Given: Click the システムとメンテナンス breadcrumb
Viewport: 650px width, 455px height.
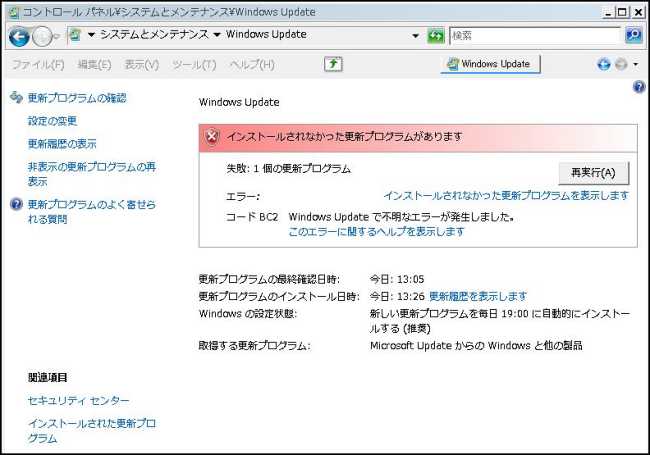Looking at the screenshot, I should pyautogui.click(x=155, y=34).
